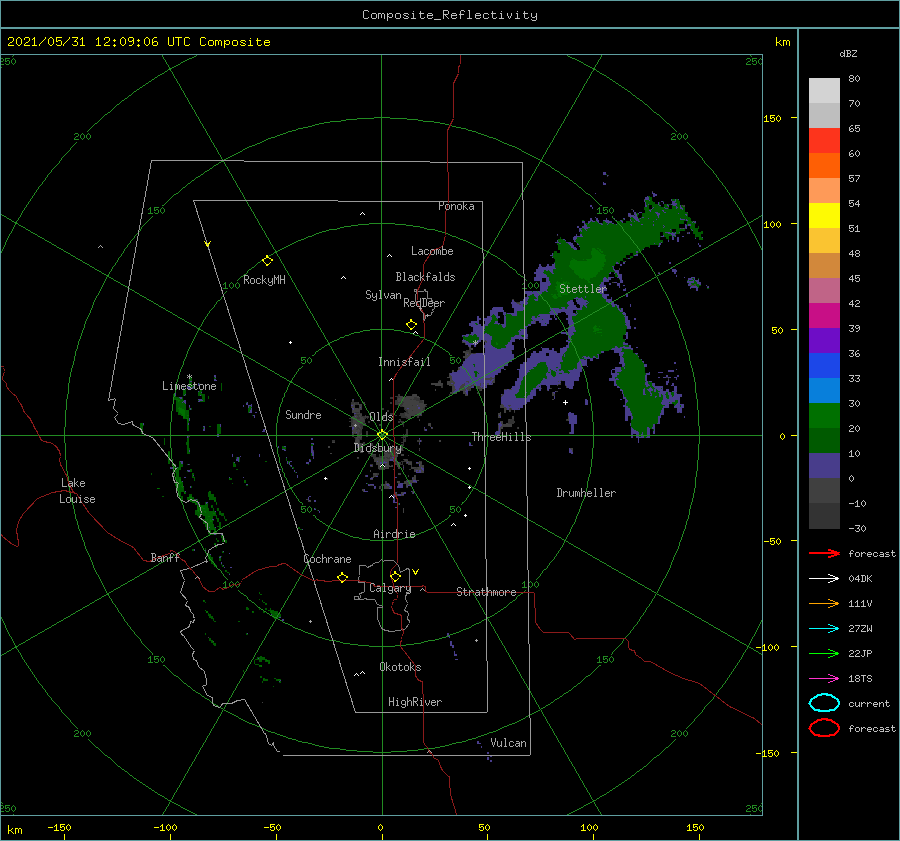Click the Lacombe city label
900x841 pixels.
(x=432, y=251)
